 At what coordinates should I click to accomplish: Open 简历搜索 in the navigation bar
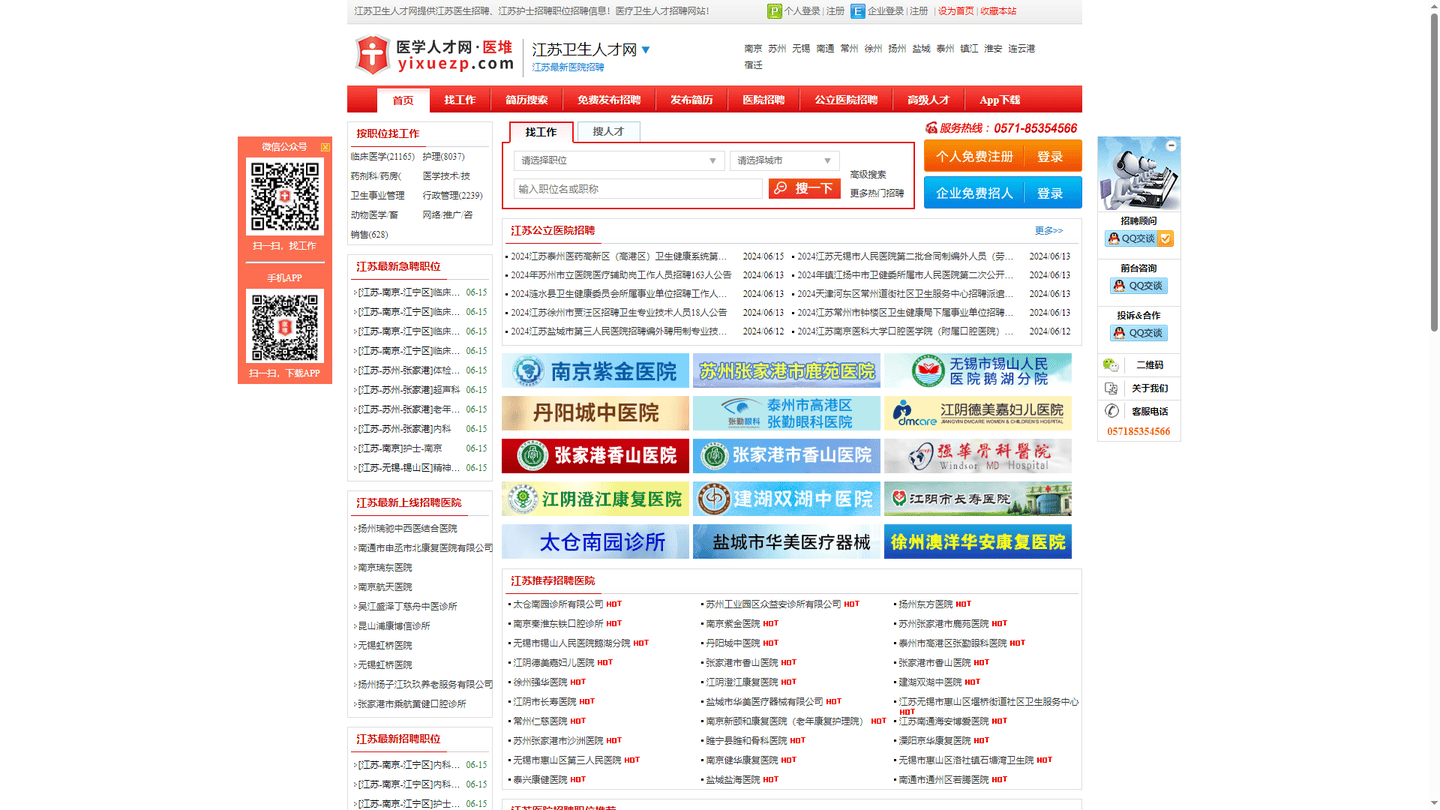pos(526,100)
